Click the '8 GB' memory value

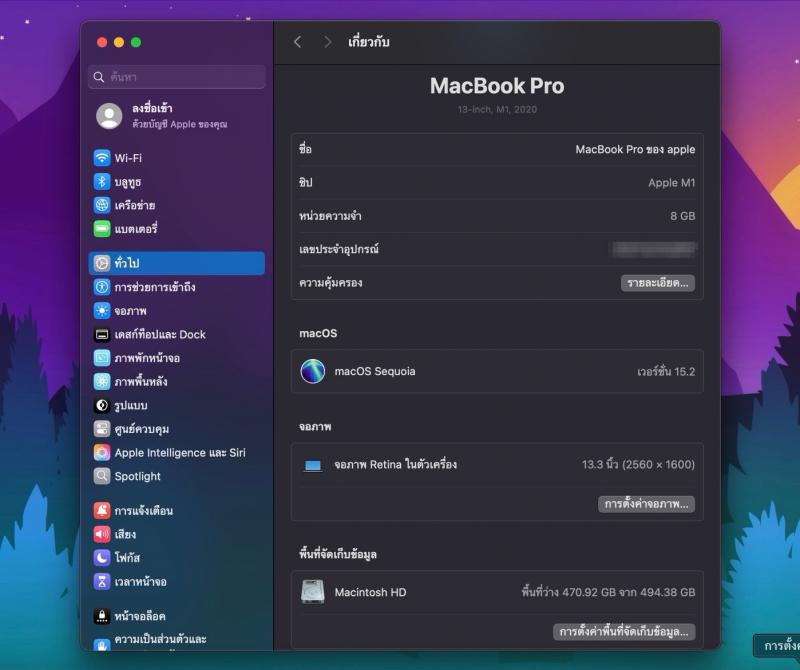(683, 216)
